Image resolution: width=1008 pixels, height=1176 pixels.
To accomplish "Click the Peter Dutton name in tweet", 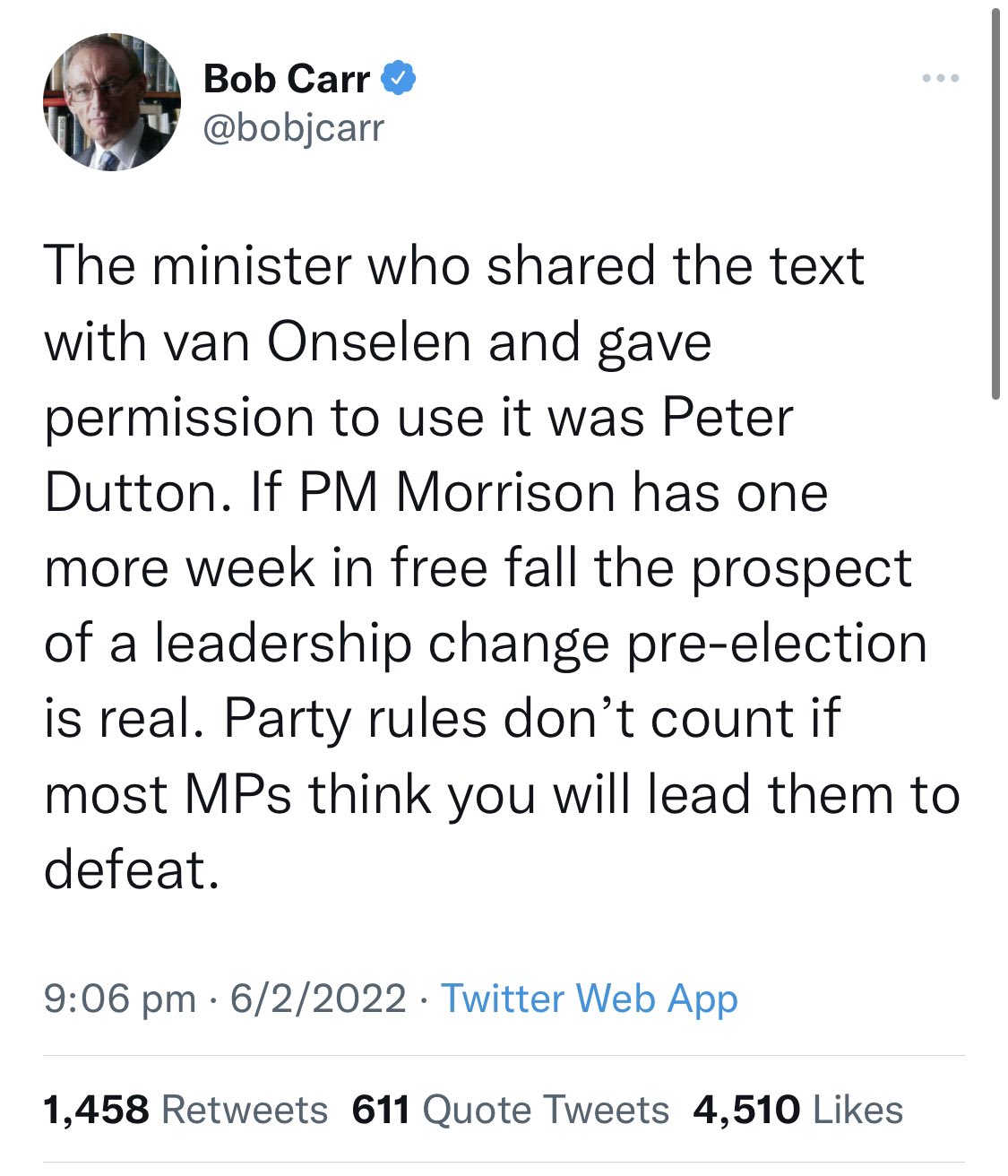I will pyautogui.click(x=419, y=454).
